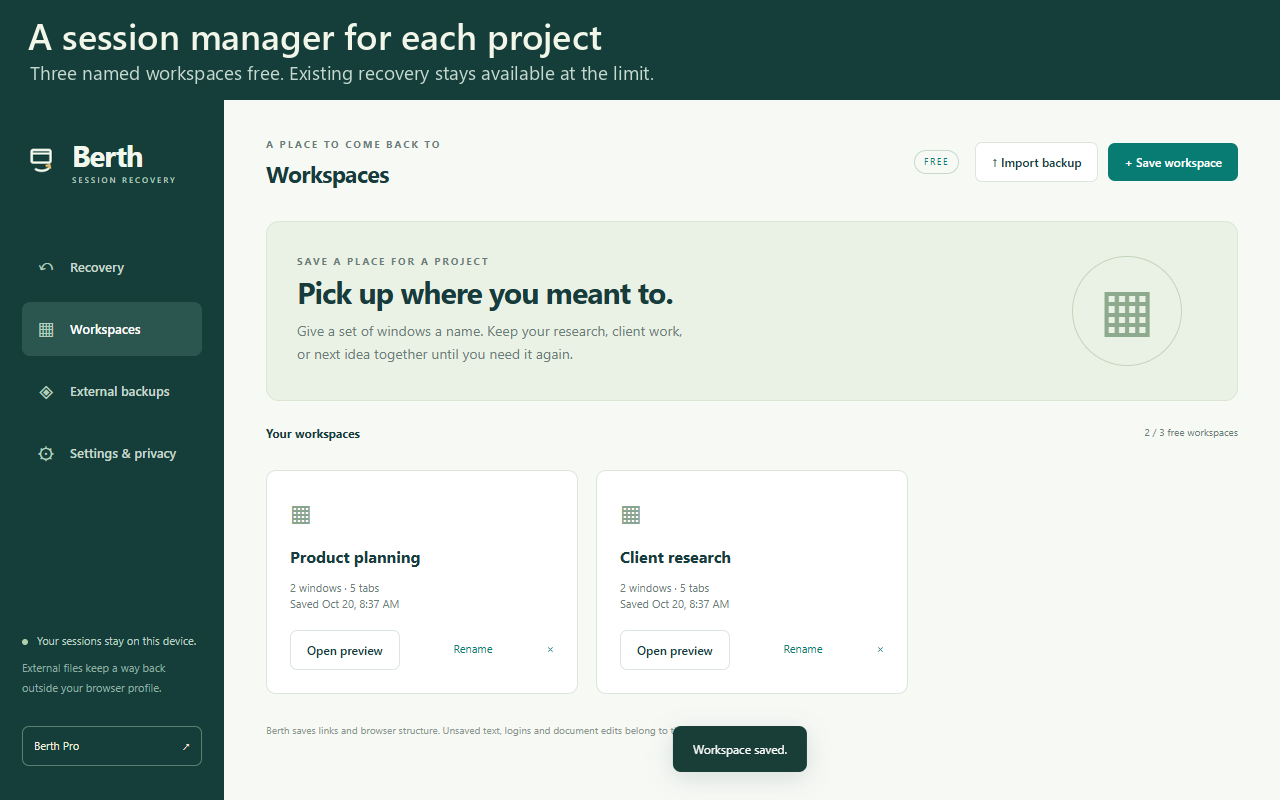1280x800 pixels.
Task: Delete the Product planning workspace
Action: (x=550, y=650)
